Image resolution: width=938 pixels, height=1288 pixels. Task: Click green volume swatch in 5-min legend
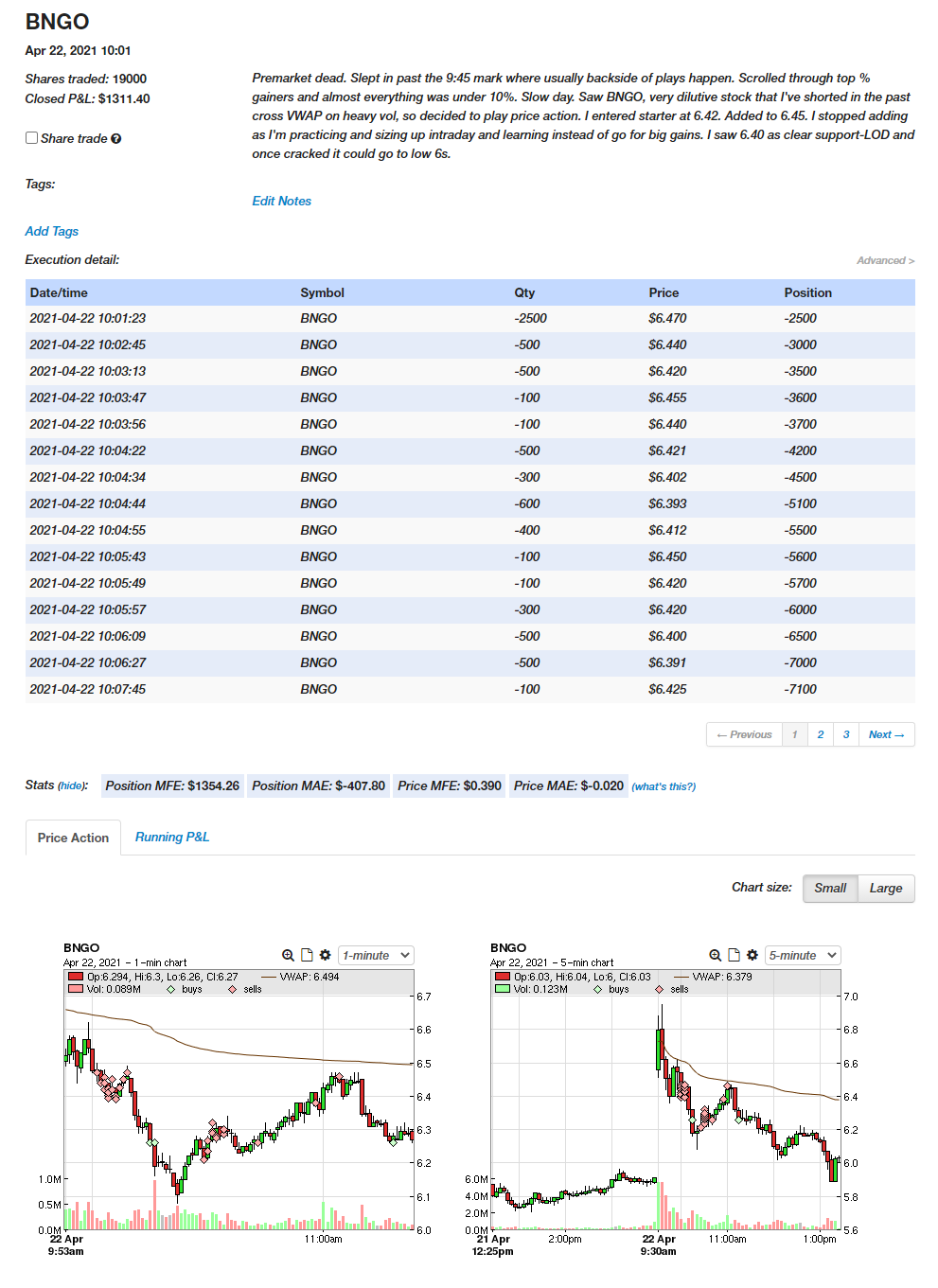click(x=503, y=989)
